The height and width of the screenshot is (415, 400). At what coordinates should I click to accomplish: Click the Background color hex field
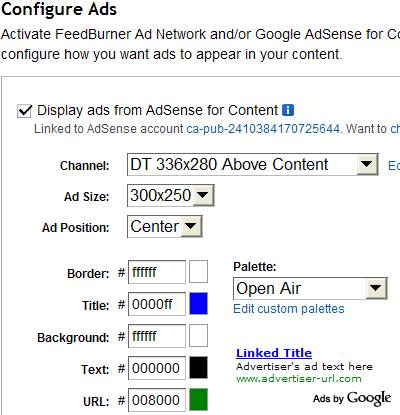(157, 336)
